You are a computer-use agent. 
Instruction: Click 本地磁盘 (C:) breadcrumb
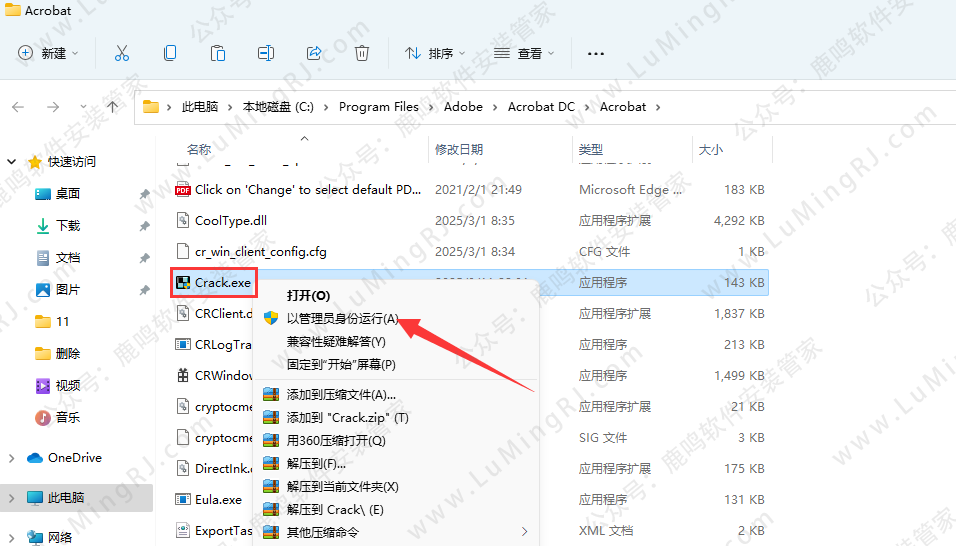point(278,107)
